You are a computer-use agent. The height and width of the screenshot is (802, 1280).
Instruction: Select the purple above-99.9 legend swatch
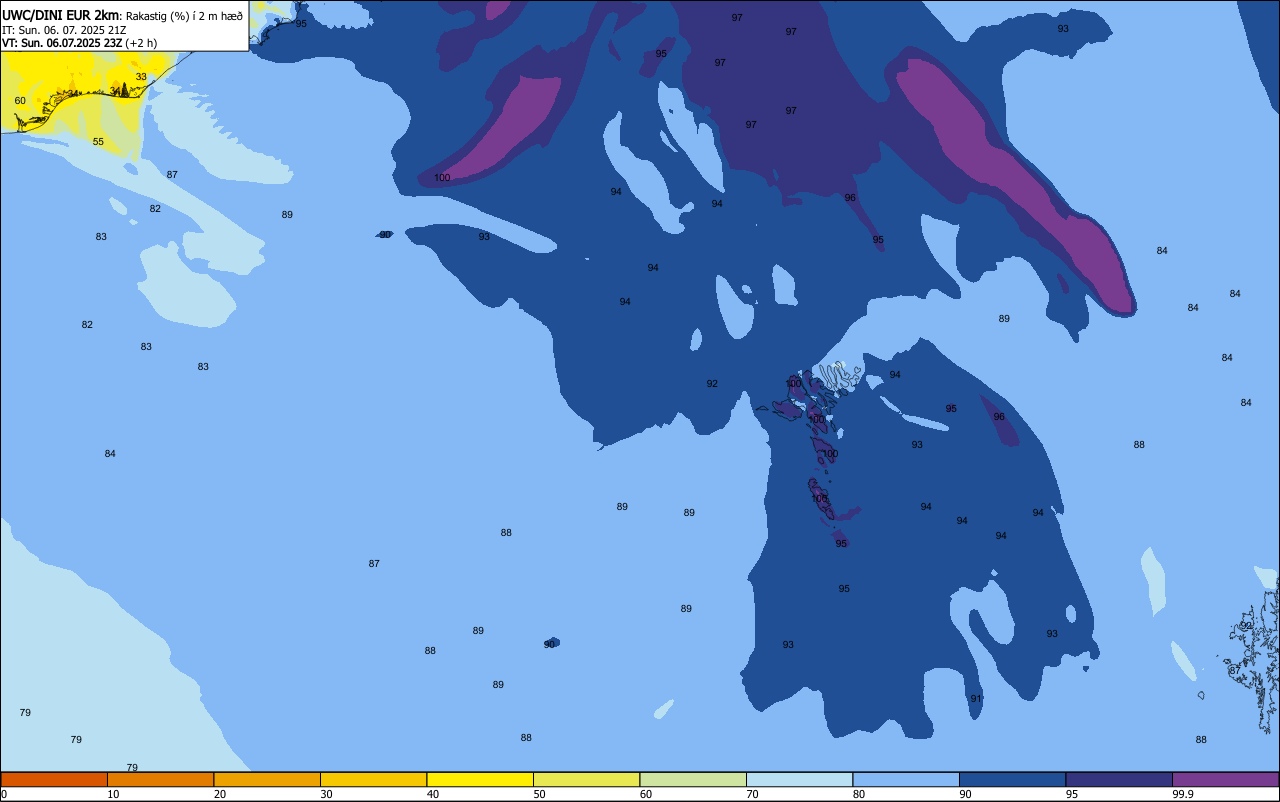(1225, 779)
